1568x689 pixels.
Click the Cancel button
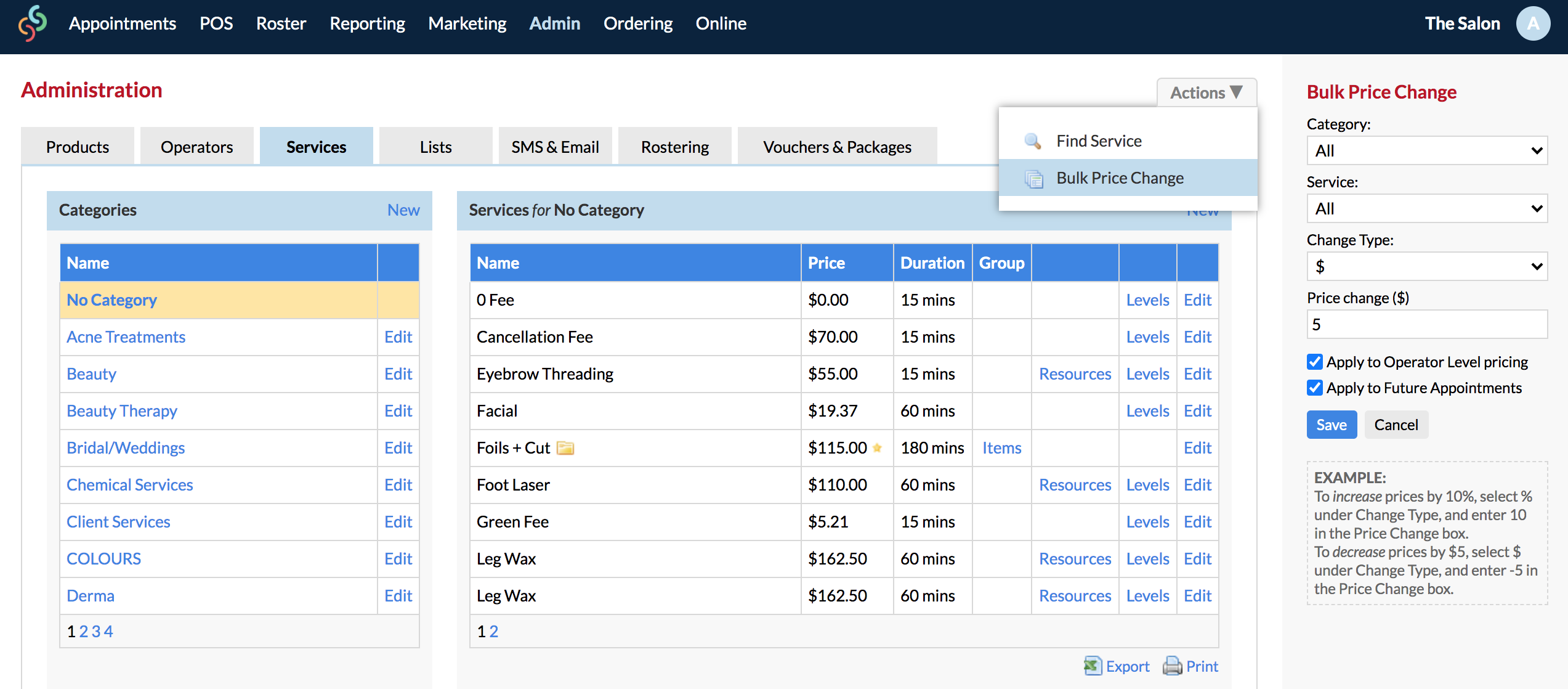point(1396,425)
